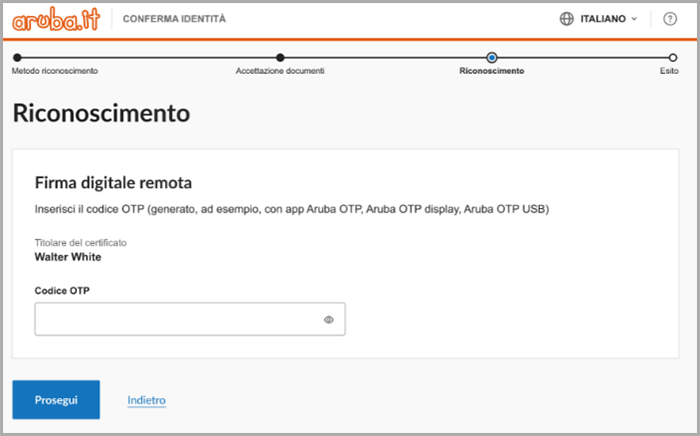This screenshot has height=436, width=700.
Task: Click the Metodo riconoscimento step label
Action: (55, 71)
